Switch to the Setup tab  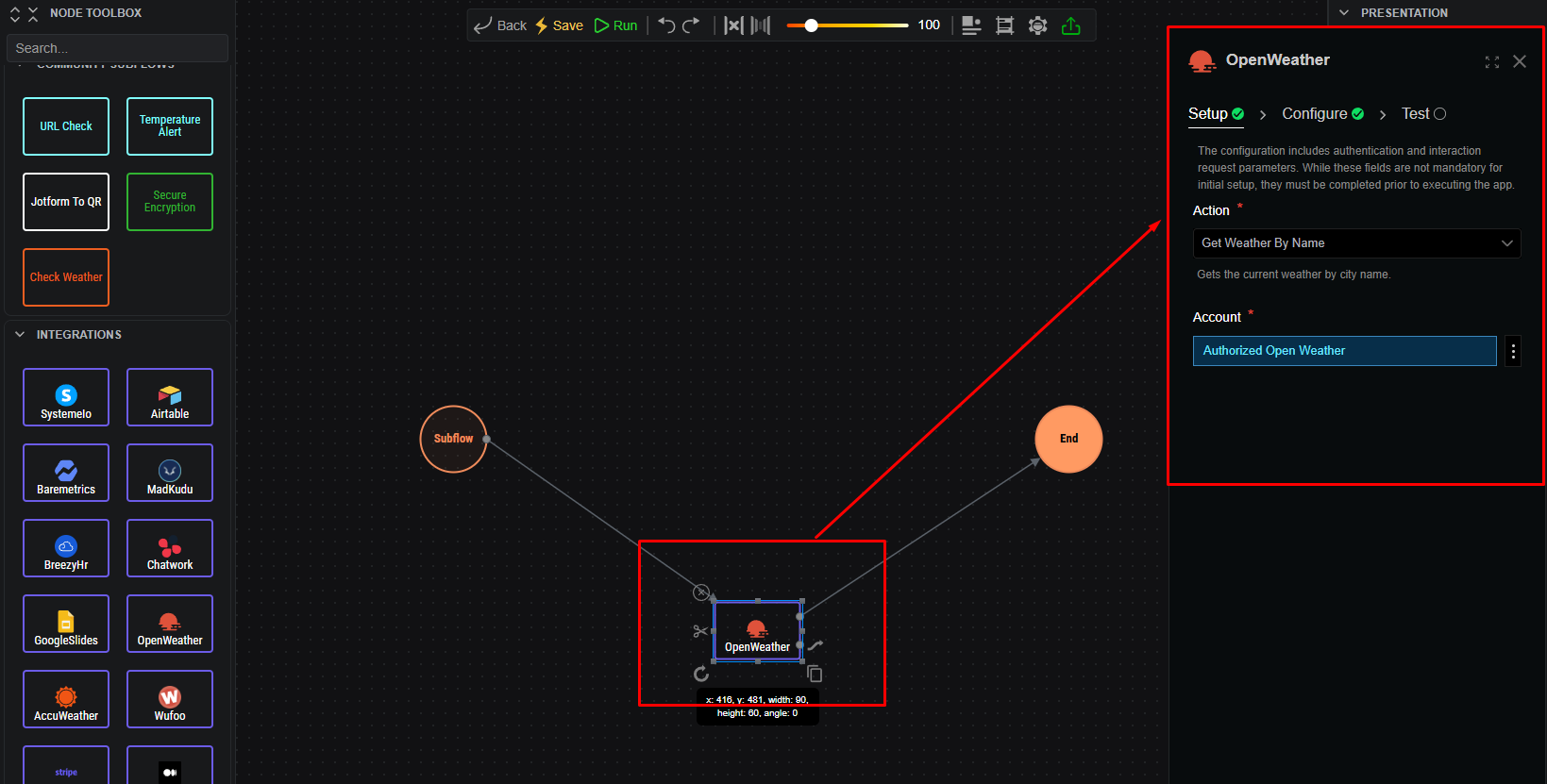(x=1216, y=114)
